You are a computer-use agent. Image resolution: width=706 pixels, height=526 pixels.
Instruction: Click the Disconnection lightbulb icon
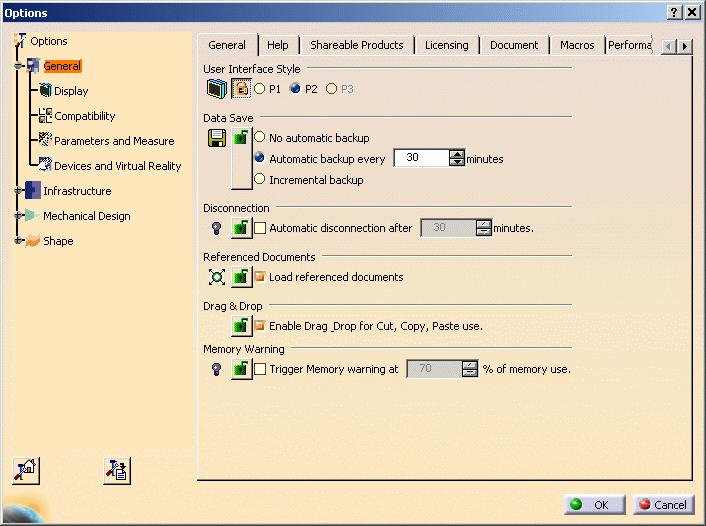[217, 228]
